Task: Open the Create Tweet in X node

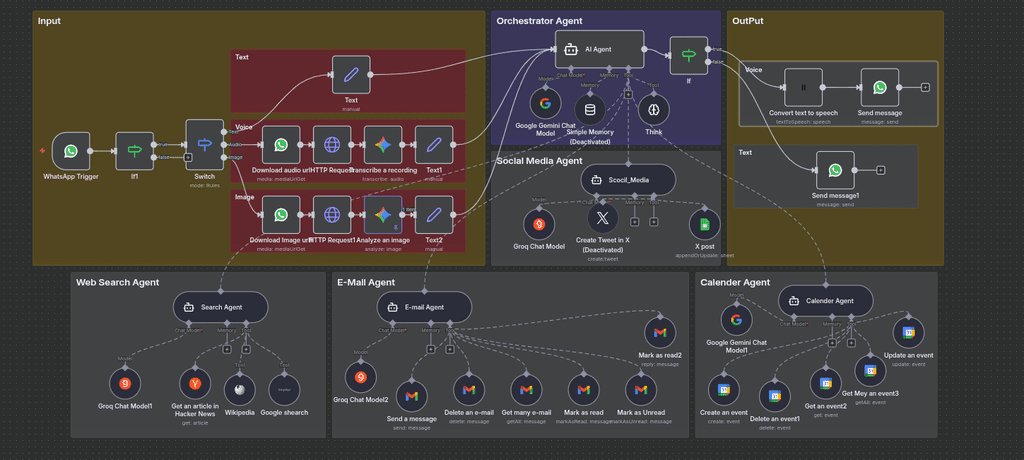Action: click(602, 221)
